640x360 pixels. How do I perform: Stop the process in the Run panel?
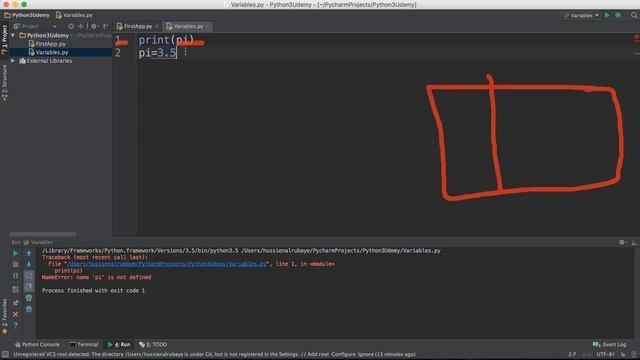click(16, 264)
